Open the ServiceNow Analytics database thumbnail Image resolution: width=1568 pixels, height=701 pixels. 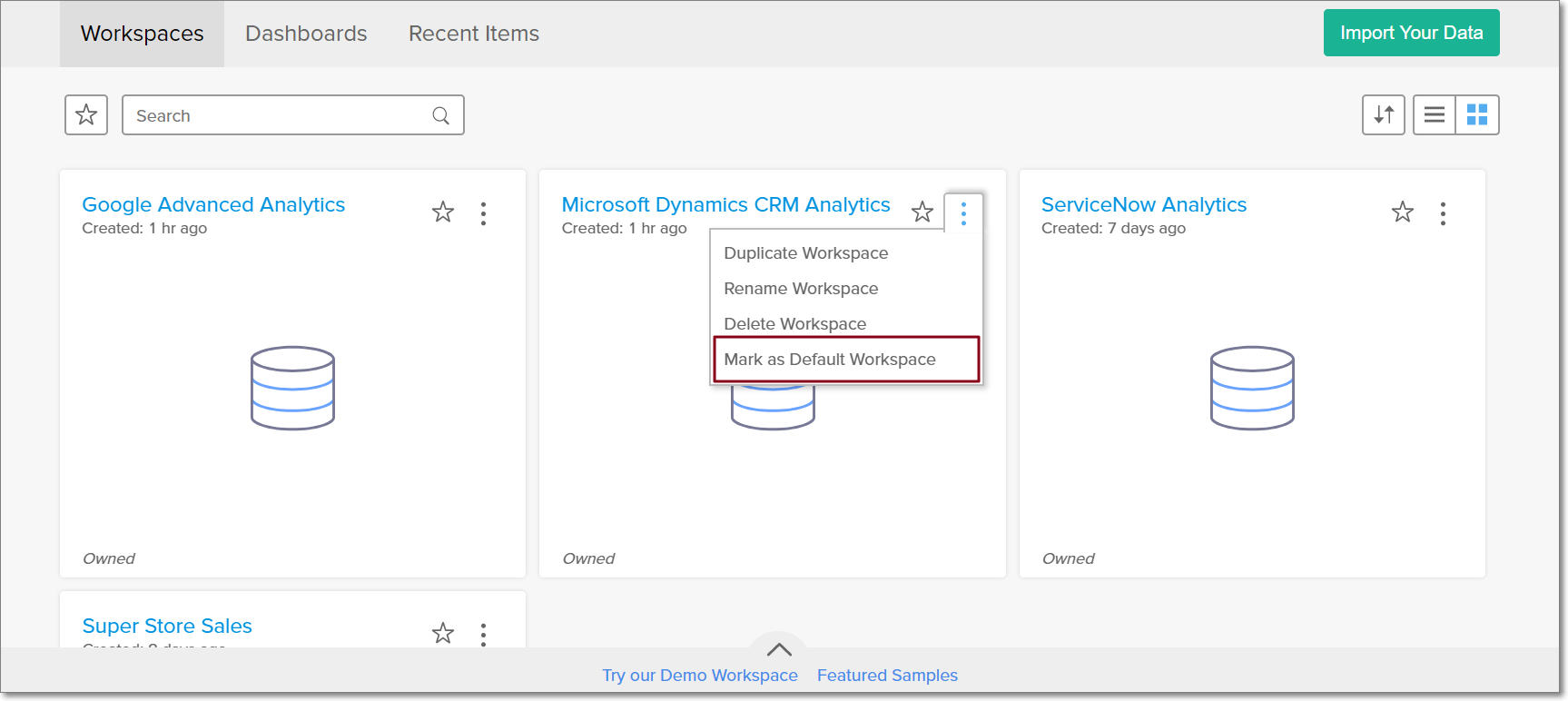coord(1252,388)
